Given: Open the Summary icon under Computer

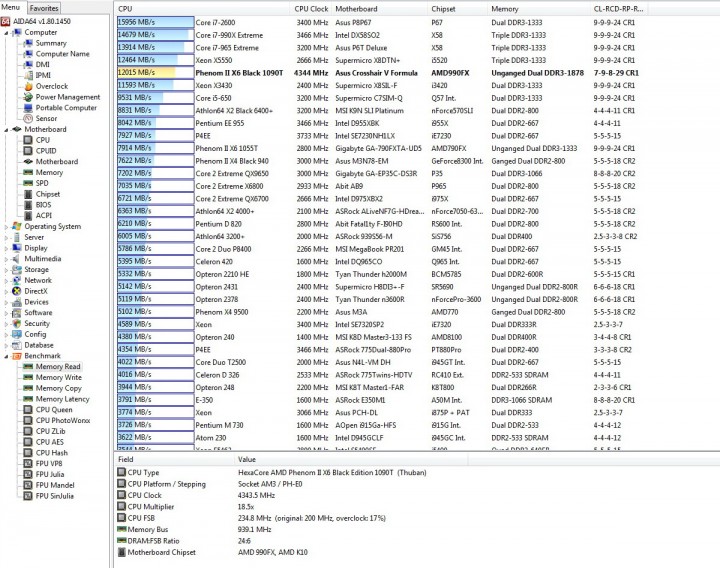Looking at the screenshot, I should [28, 43].
